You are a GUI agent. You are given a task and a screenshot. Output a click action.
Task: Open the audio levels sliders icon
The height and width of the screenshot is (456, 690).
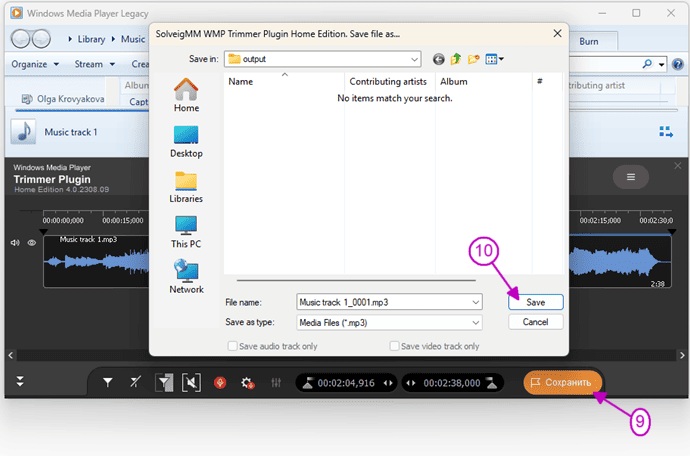[x=276, y=382]
